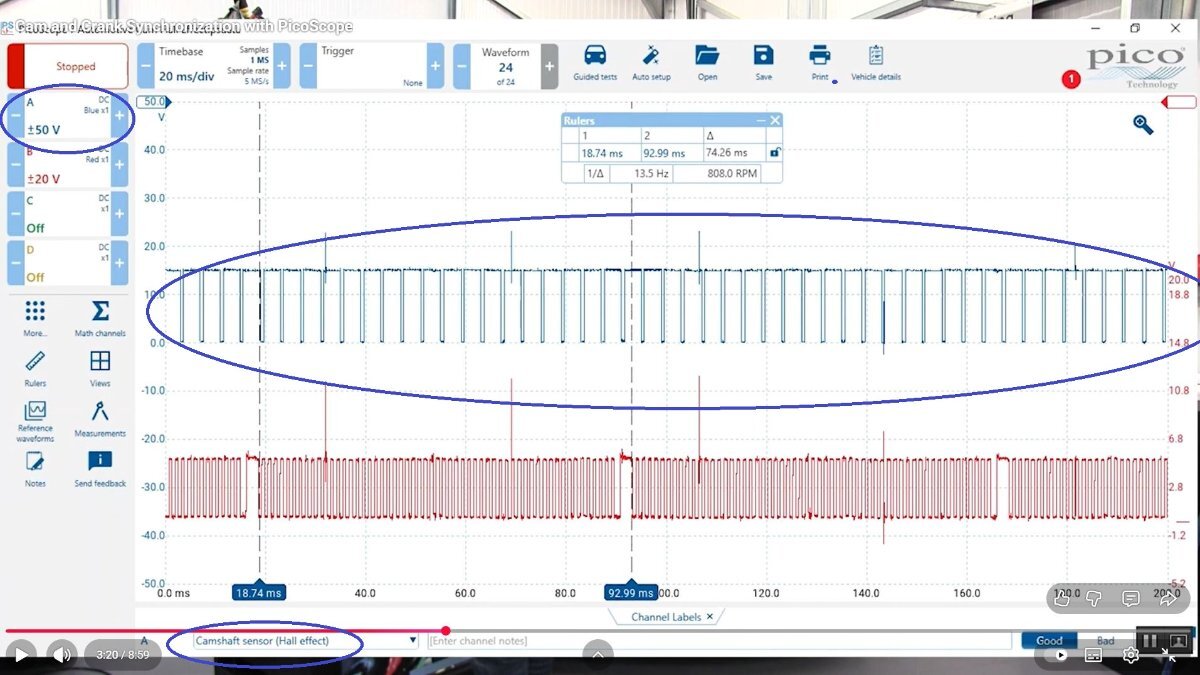Decrease channel A voltage range
Image resolution: width=1200 pixels, height=675 pixels.
point(15,116)
